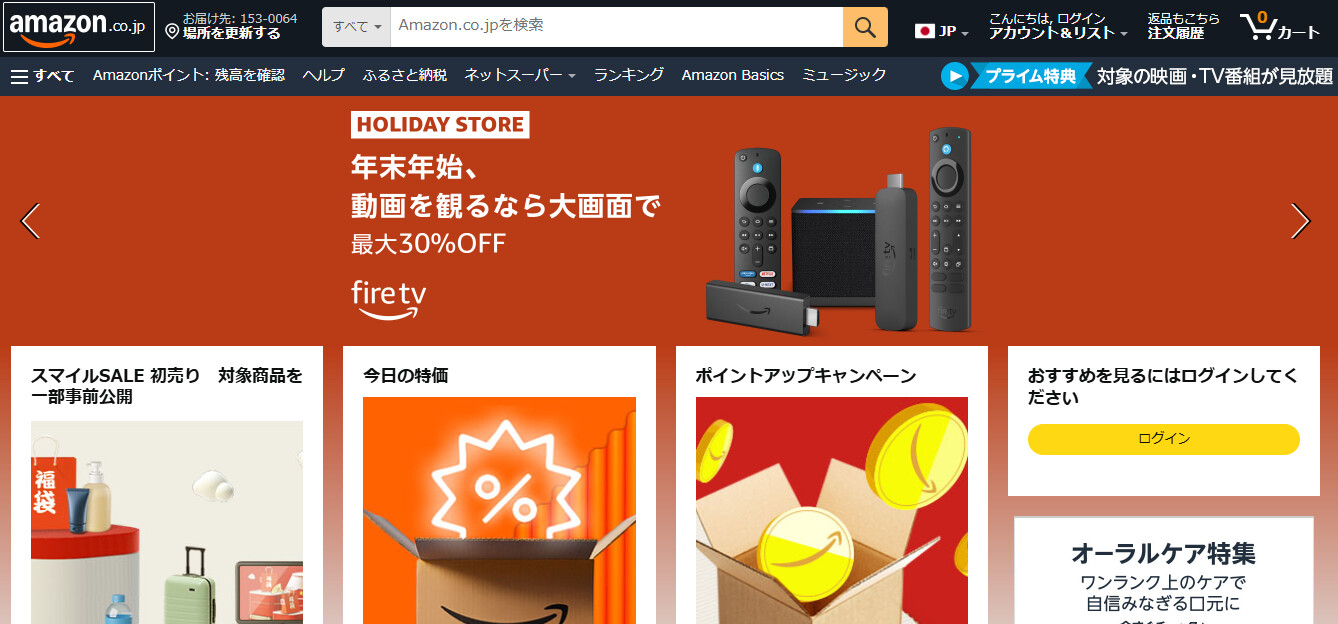Expand the ネットスーパー menu
Image resolution: width=1338 pixels, height=624 pixels.
pyautogui.click(x=520, y=75)
